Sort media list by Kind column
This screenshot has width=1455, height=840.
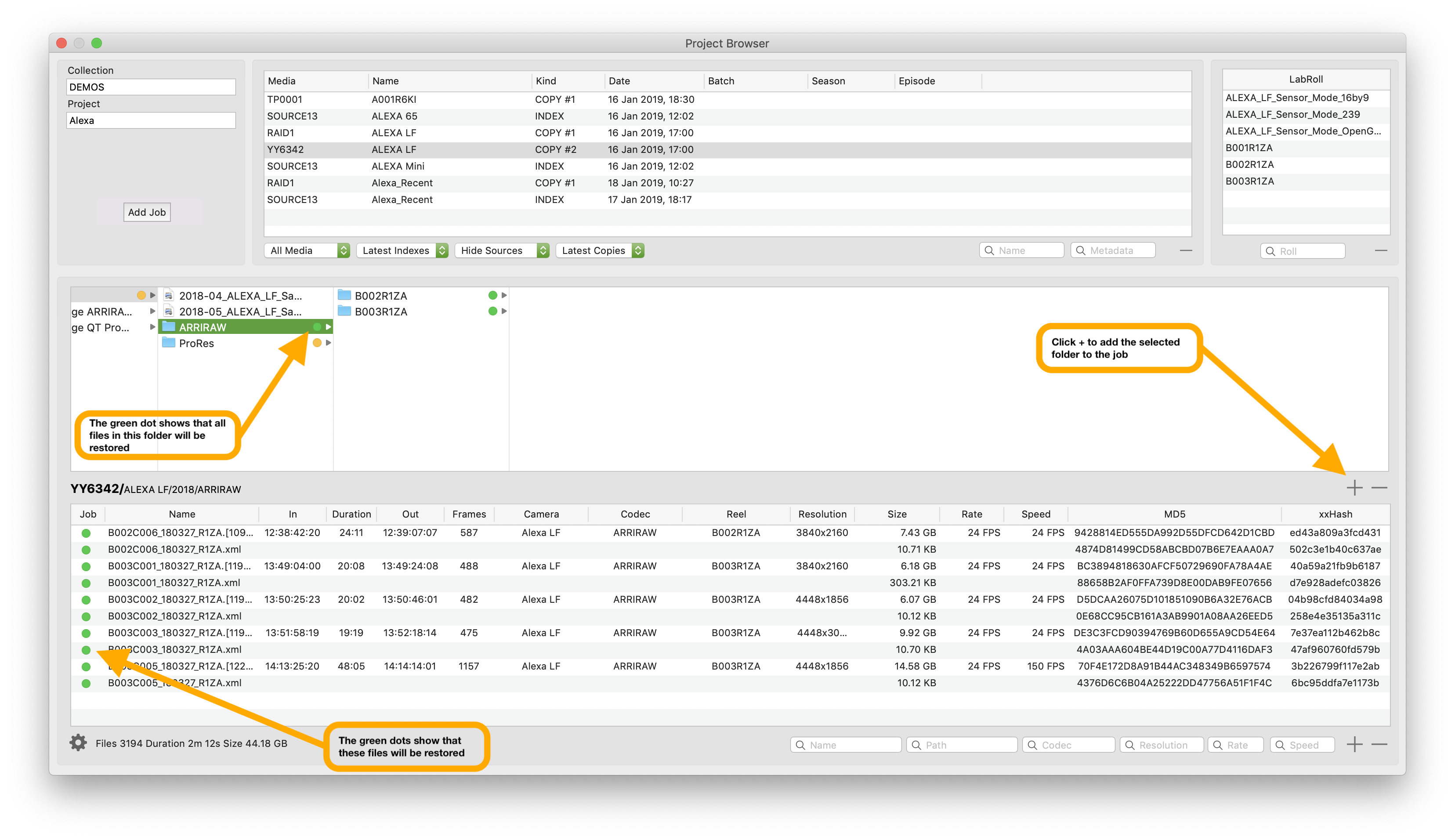[x=545, y=81]
